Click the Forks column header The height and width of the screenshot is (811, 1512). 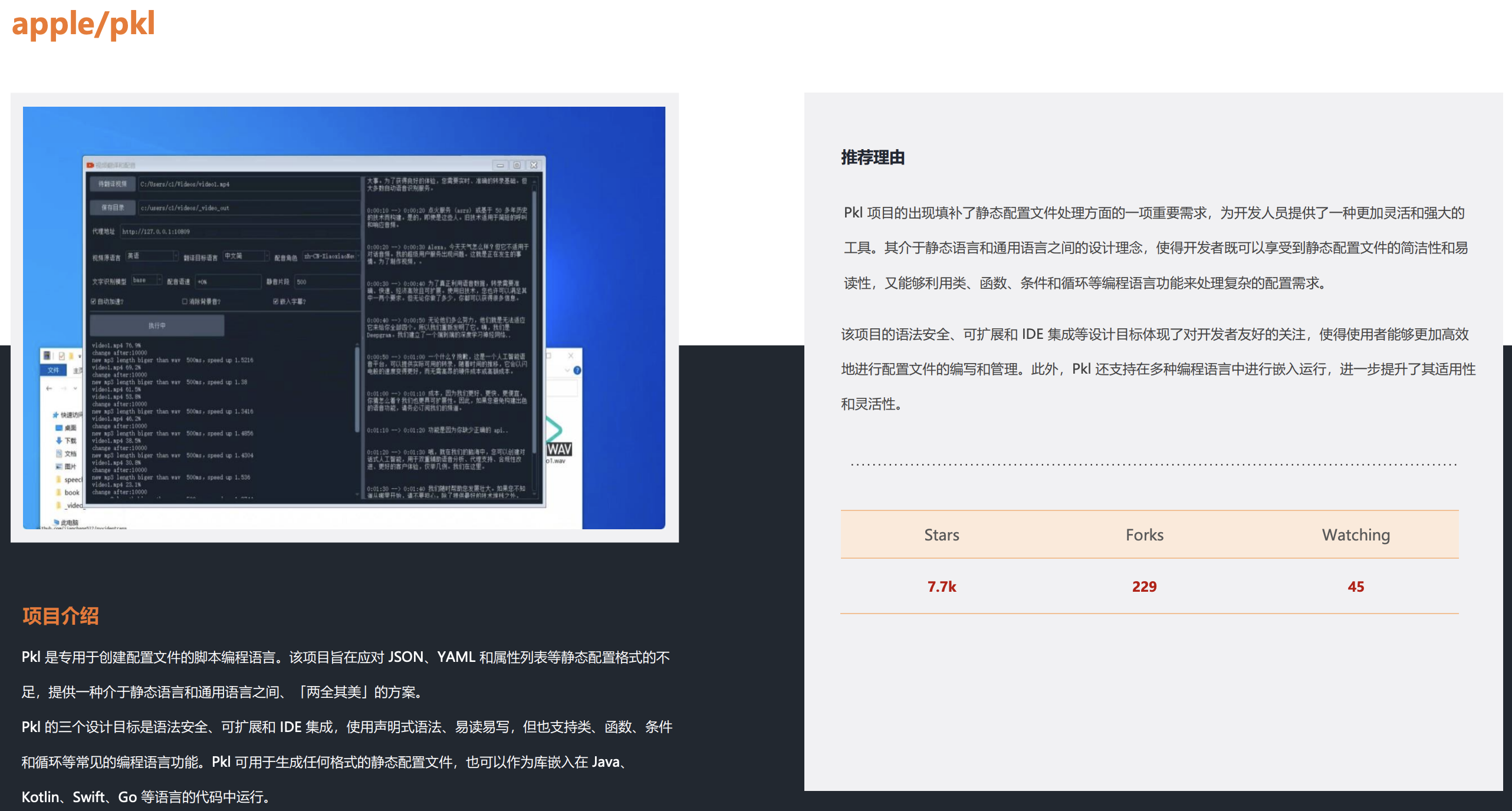1145,535
